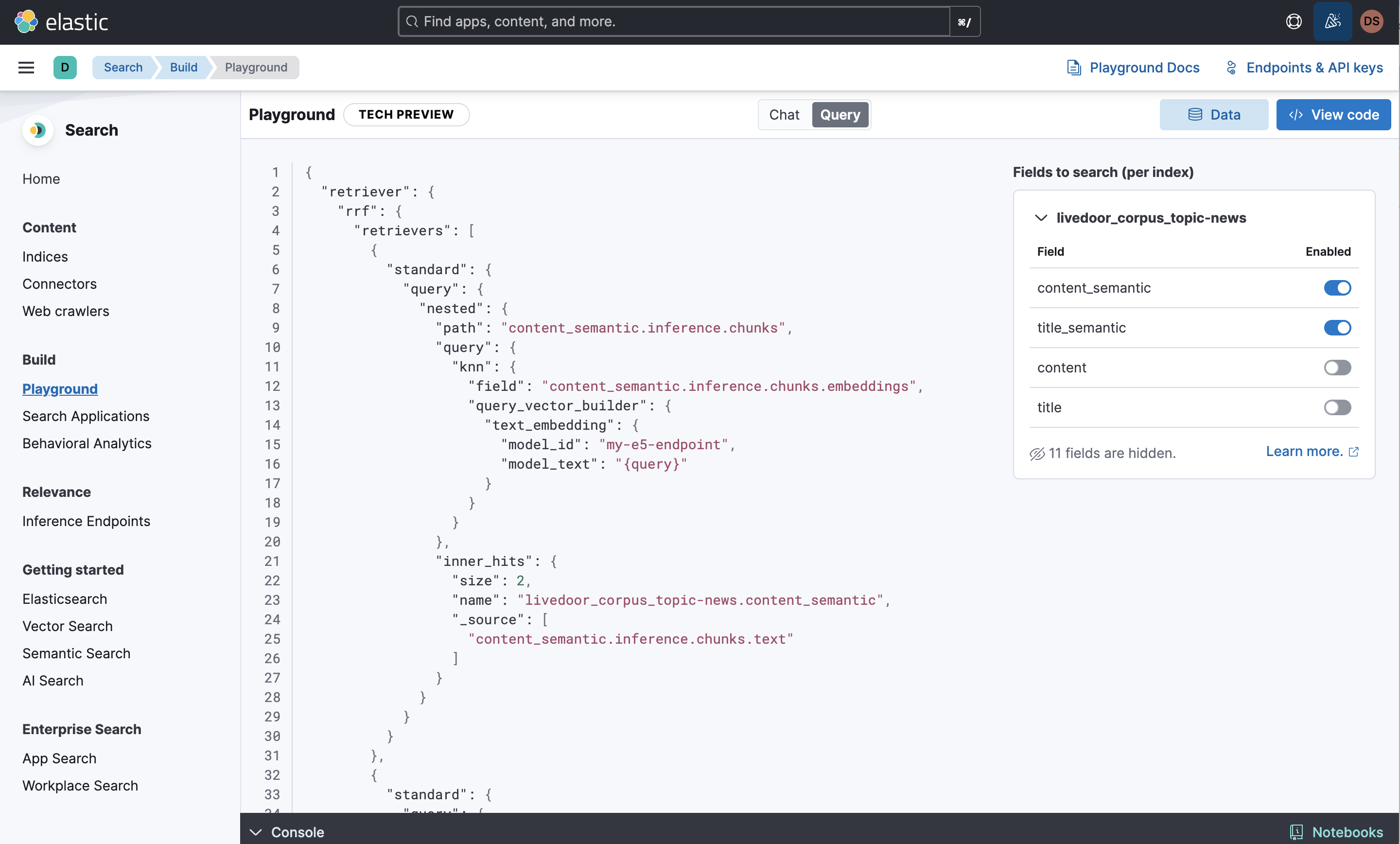Click line number 21 in the editor
Viewport: 1400px width, 844px height.
pos(272,561)
